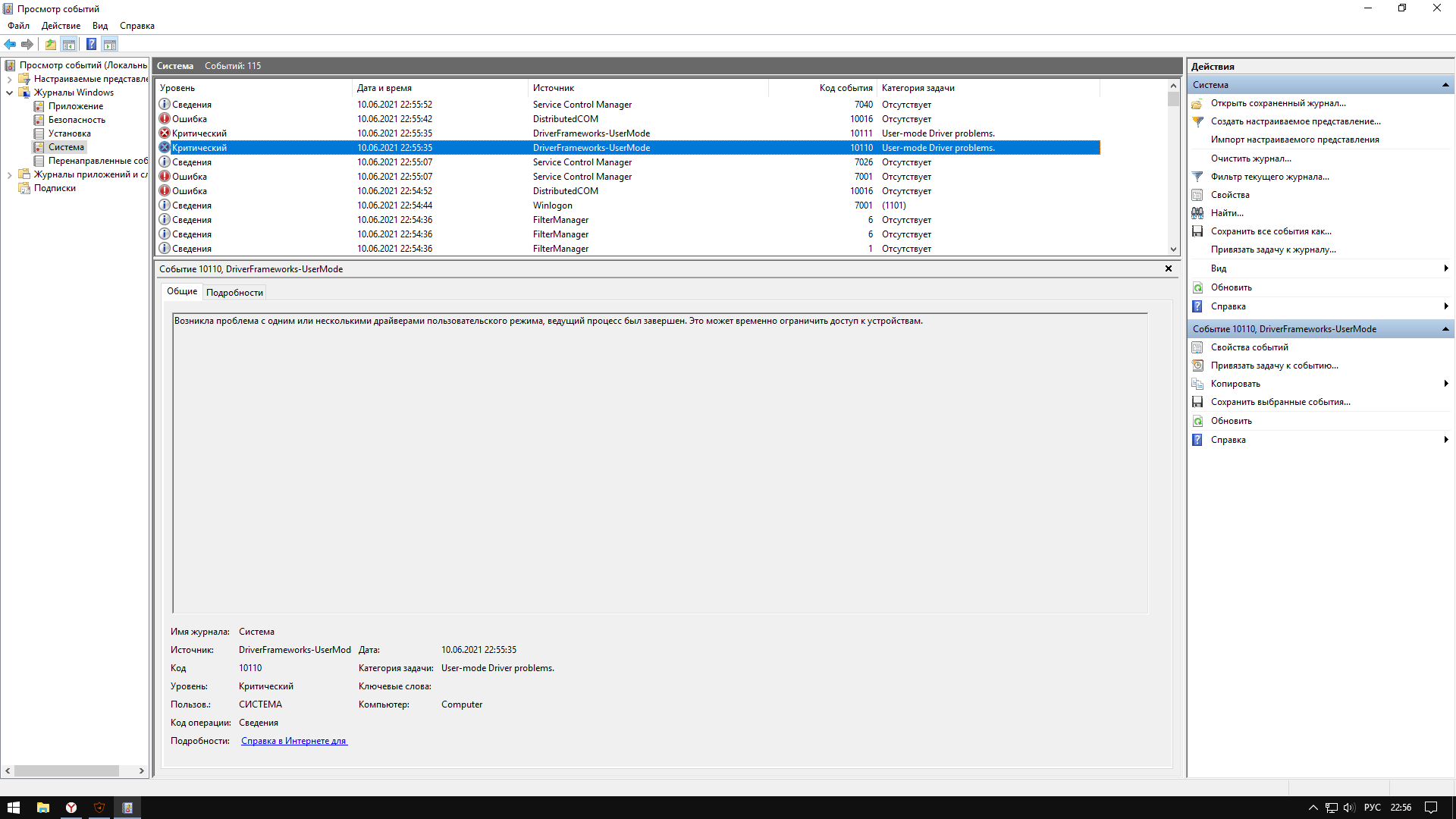Click the Event Viewer taskbar button
1456x819 pixels.
click(127, 808)
